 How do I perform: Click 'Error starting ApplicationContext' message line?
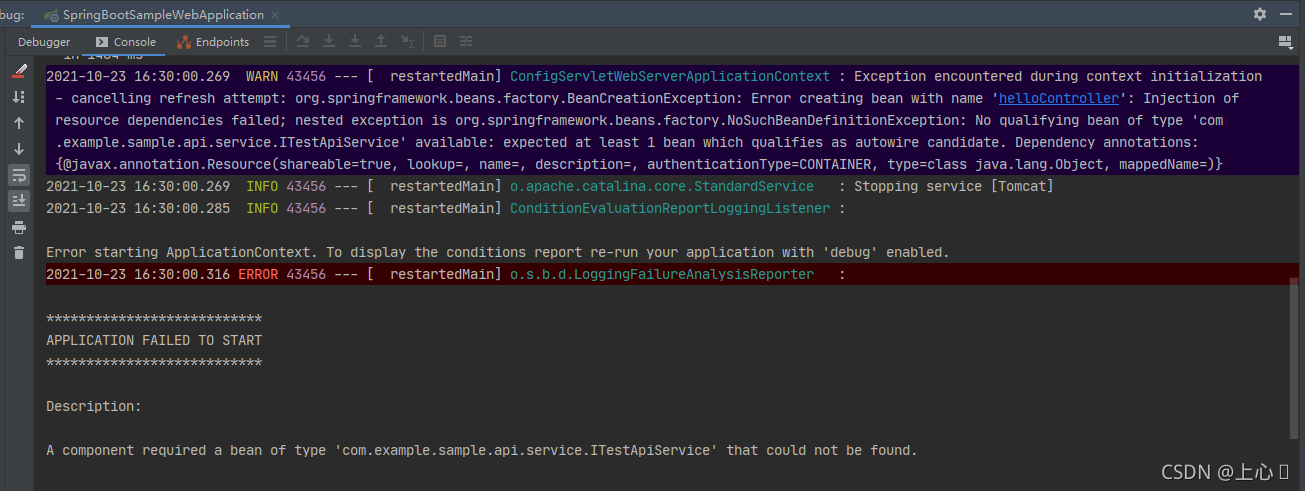pyautogui.click(x=498, y=252)
